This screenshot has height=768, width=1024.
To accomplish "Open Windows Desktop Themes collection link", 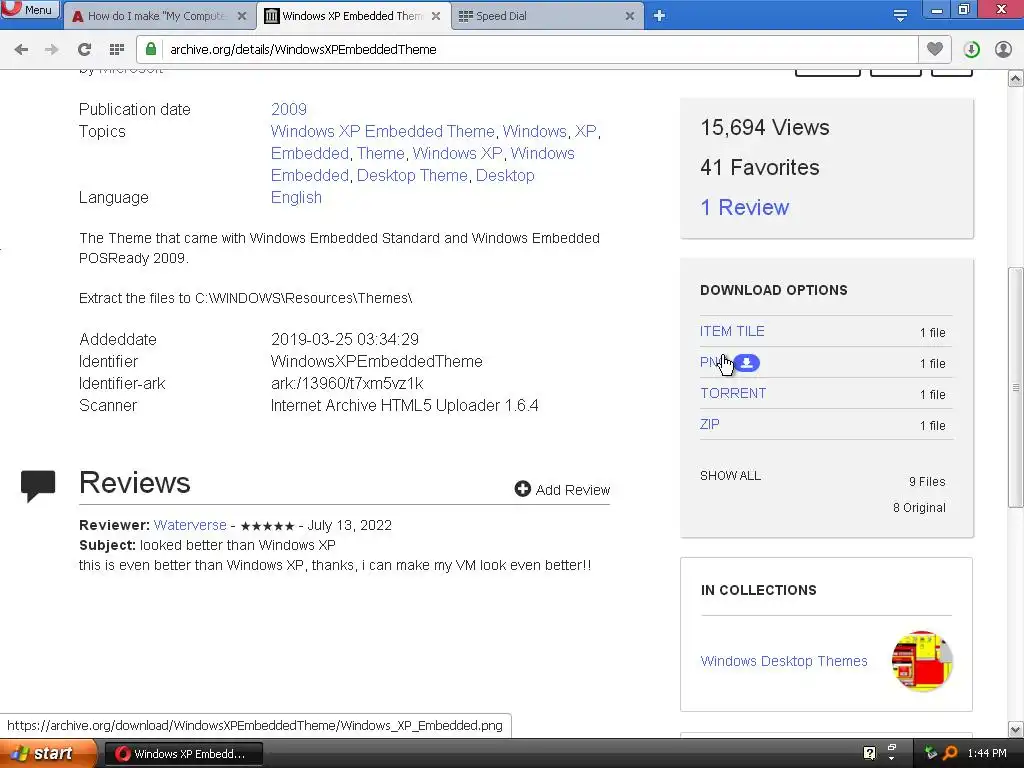I will (x=784, y=661).
